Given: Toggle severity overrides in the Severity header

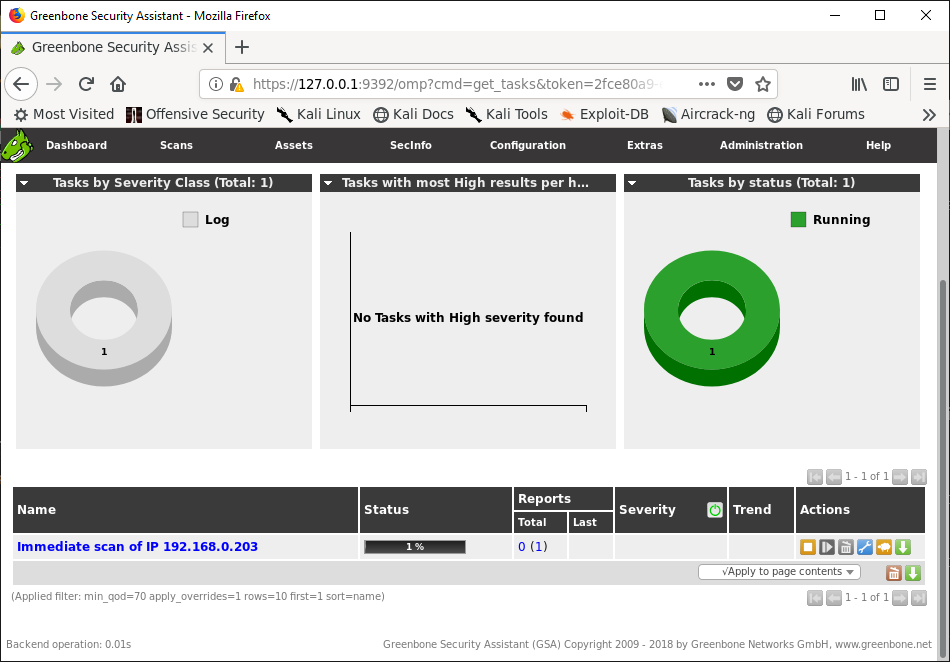Looking at the screenshot, I should pyautogui.click(x=715, y=510).
